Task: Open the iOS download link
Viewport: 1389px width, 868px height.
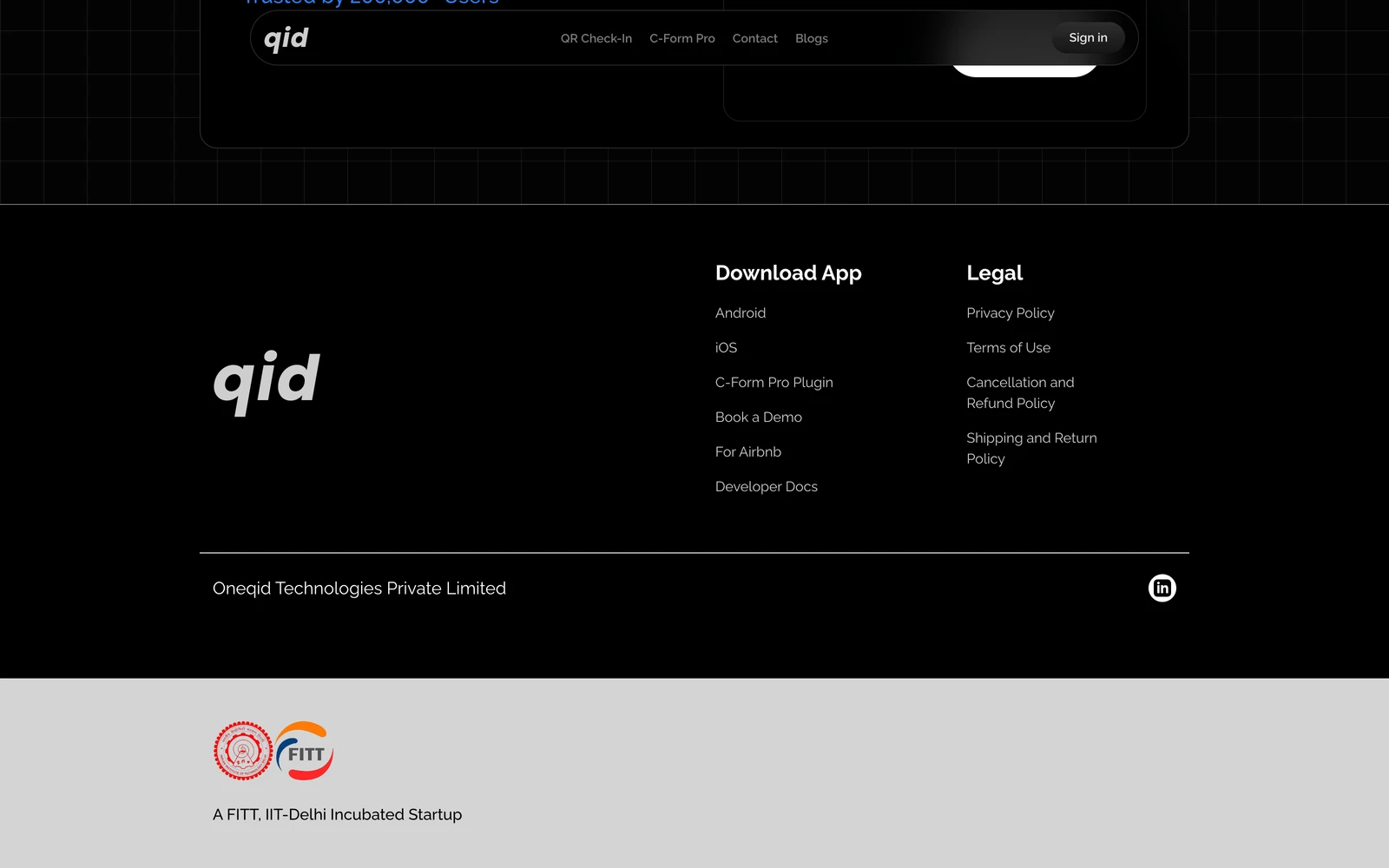Action: [x=726, y=347]
